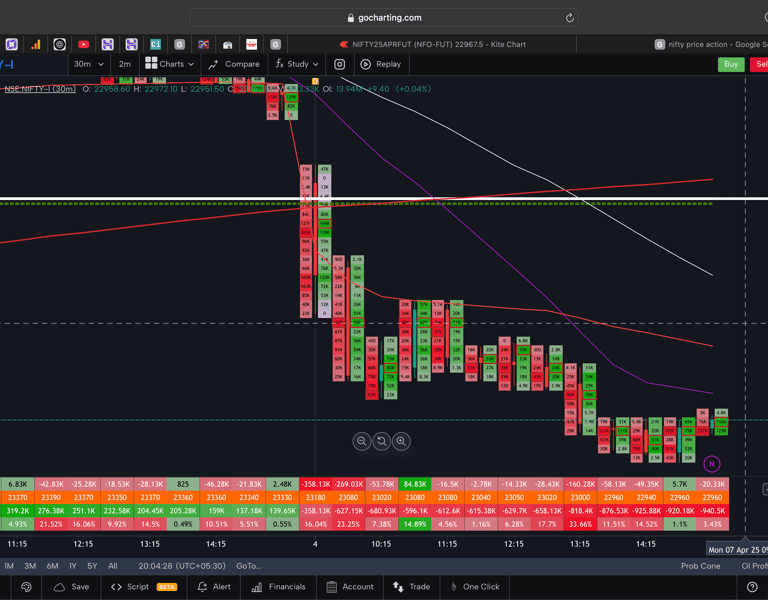Click the 10:15 time axis label

381,544
